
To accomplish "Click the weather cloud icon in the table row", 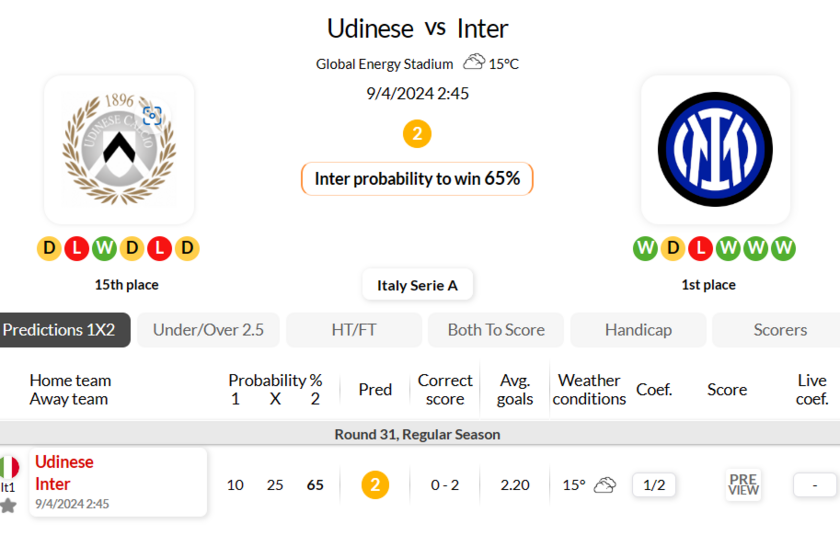I will tap(604, 485).
